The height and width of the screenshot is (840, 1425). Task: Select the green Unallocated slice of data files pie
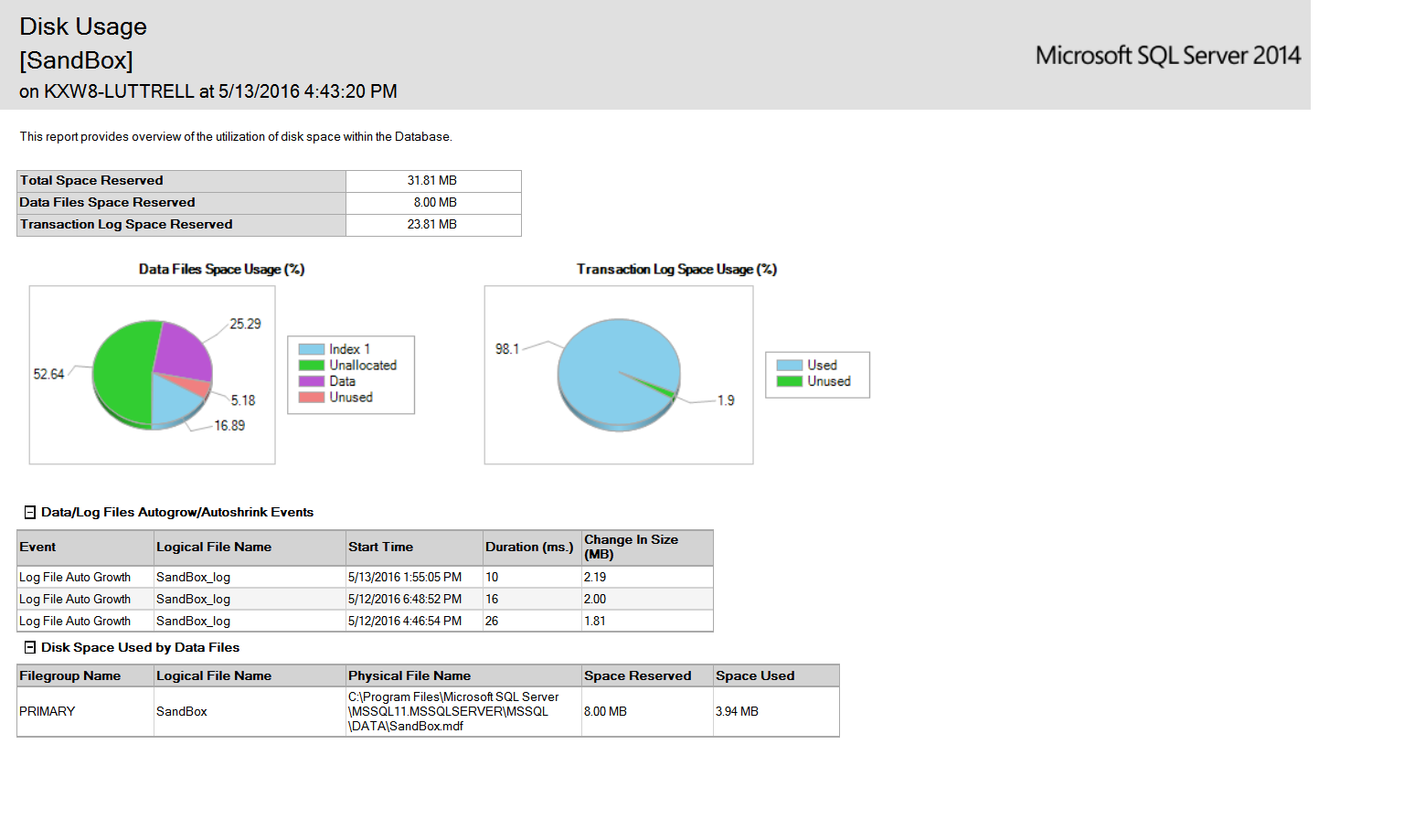pyautogui.click(x=122, y=375)
